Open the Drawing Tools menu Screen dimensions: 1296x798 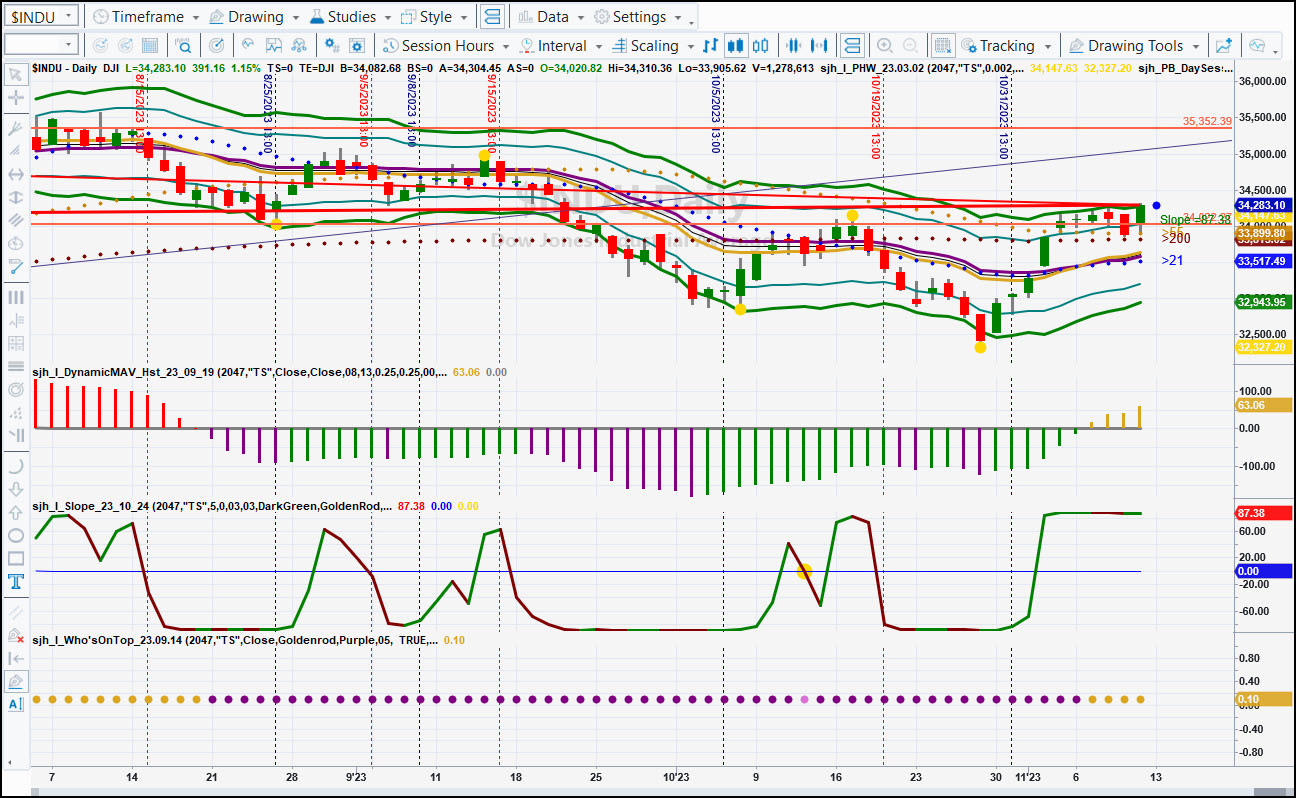(1134, 46)
